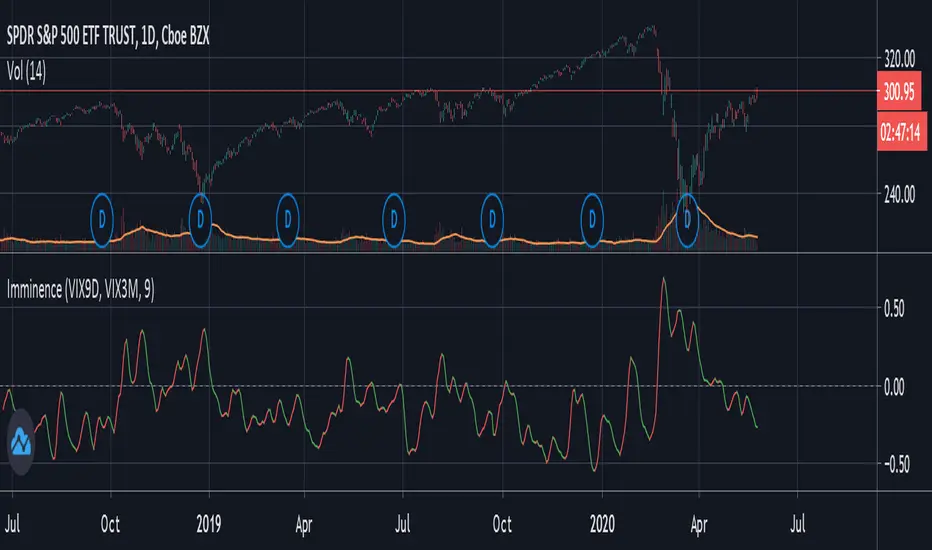Viewport: 932px width, 550px height.
Task: Click the dividend marker before April 2019
Action: click(288, 220)
